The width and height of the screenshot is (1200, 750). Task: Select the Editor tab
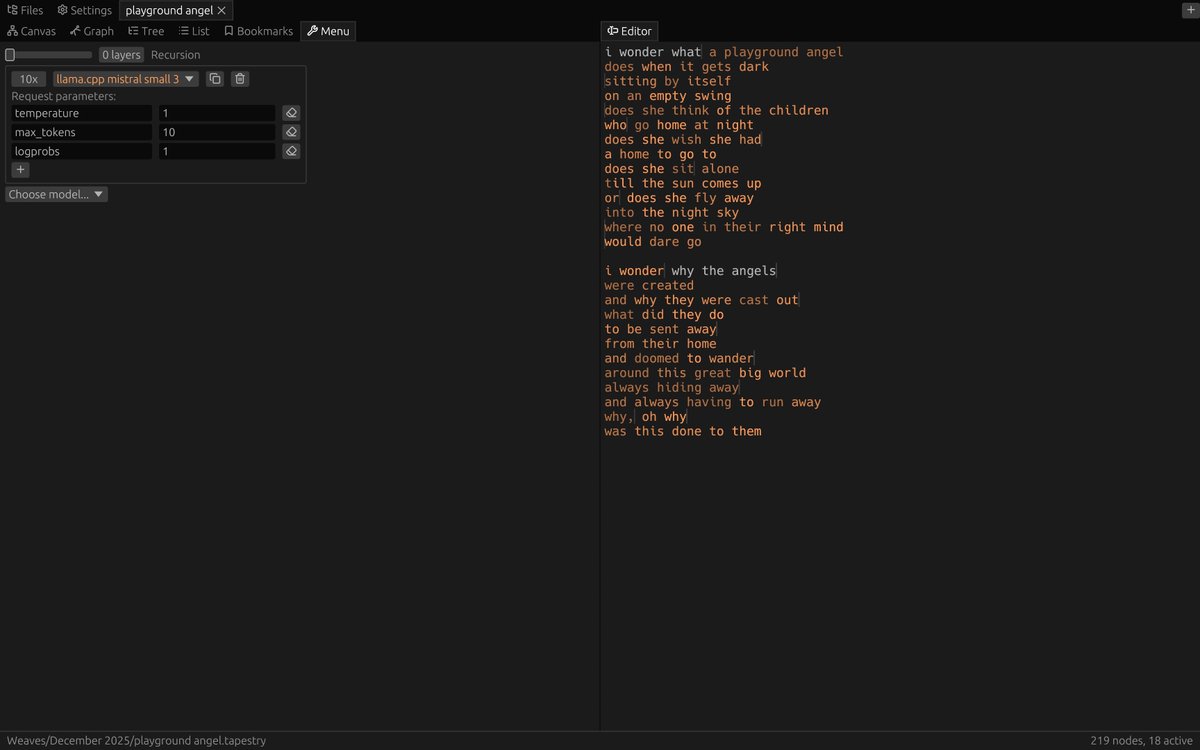629,31
